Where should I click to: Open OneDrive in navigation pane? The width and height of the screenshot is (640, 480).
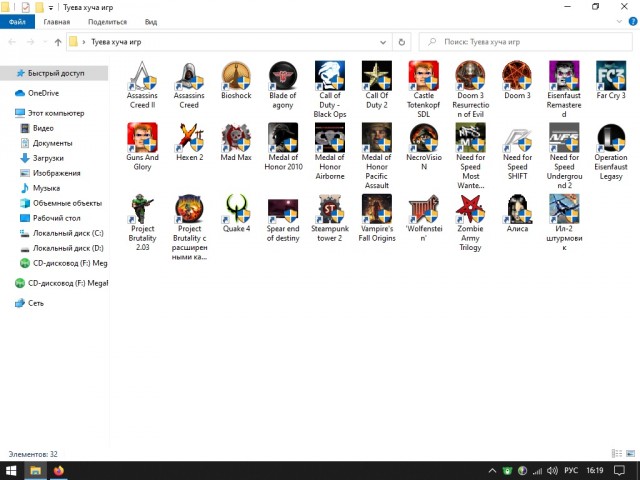tap(43, 93)
